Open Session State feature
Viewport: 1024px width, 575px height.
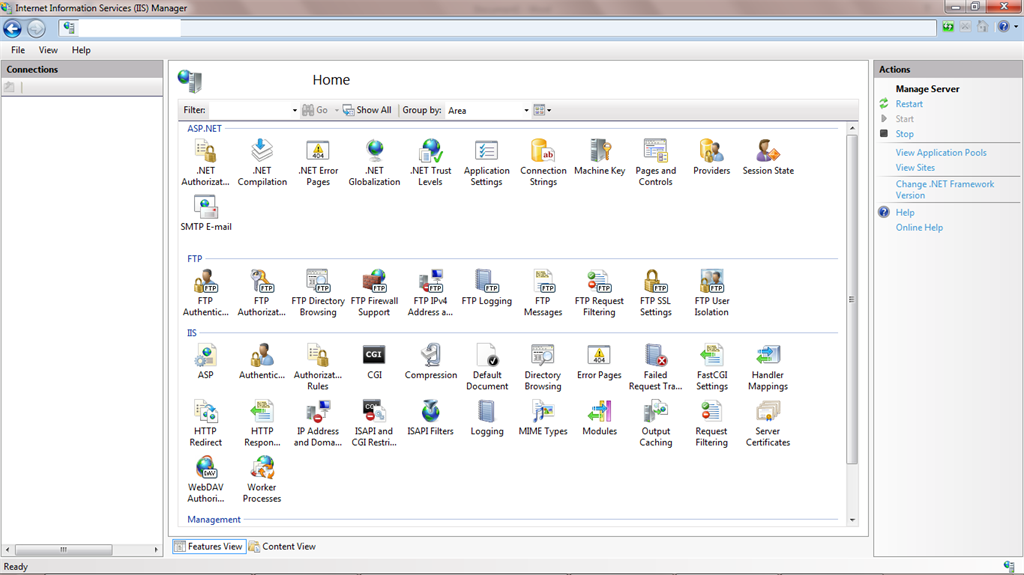pyautogui.click(x=768, y=157)
